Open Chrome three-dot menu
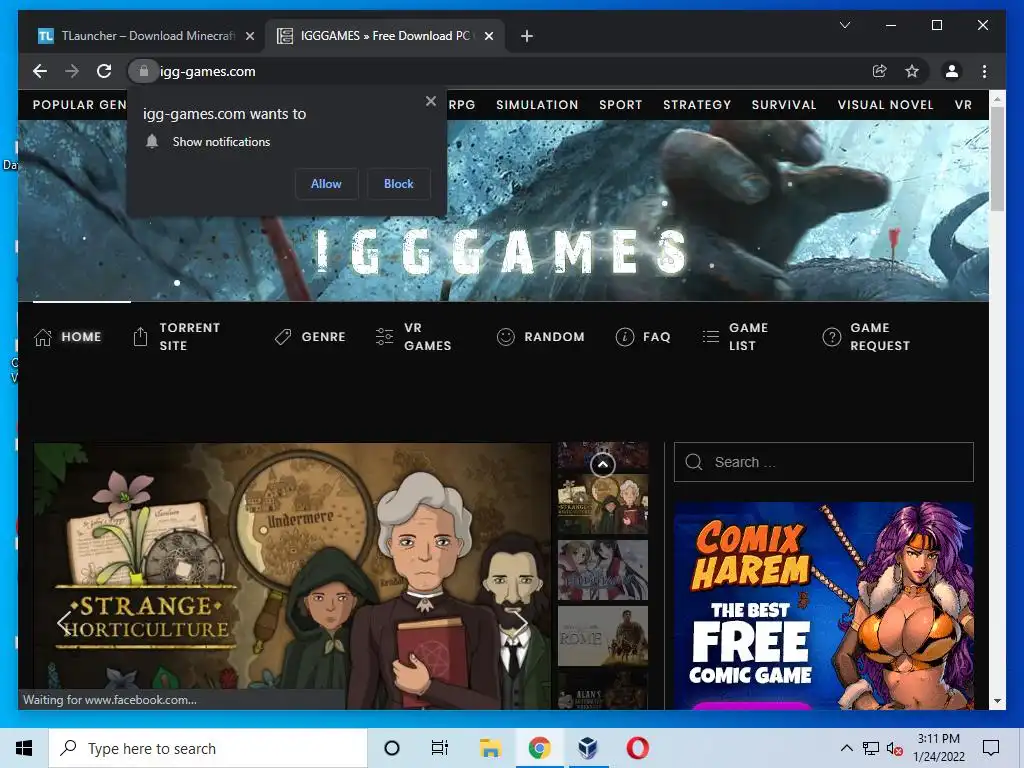The height and width of the screenshot is (768, 1024). pos(984,71)
